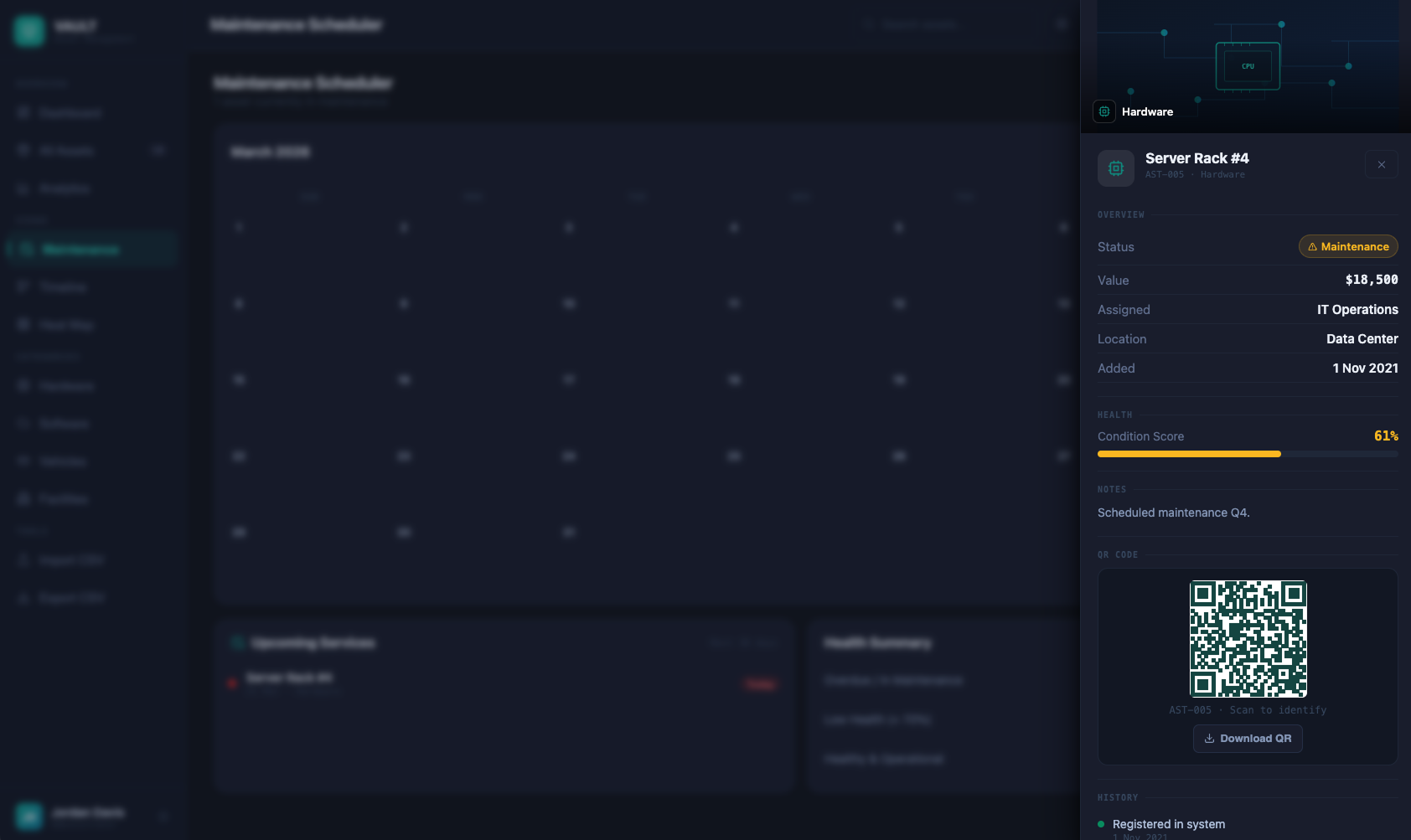Click the Maintenance status badge
Screen dimensions: 1411x840
coord(1347,247)
